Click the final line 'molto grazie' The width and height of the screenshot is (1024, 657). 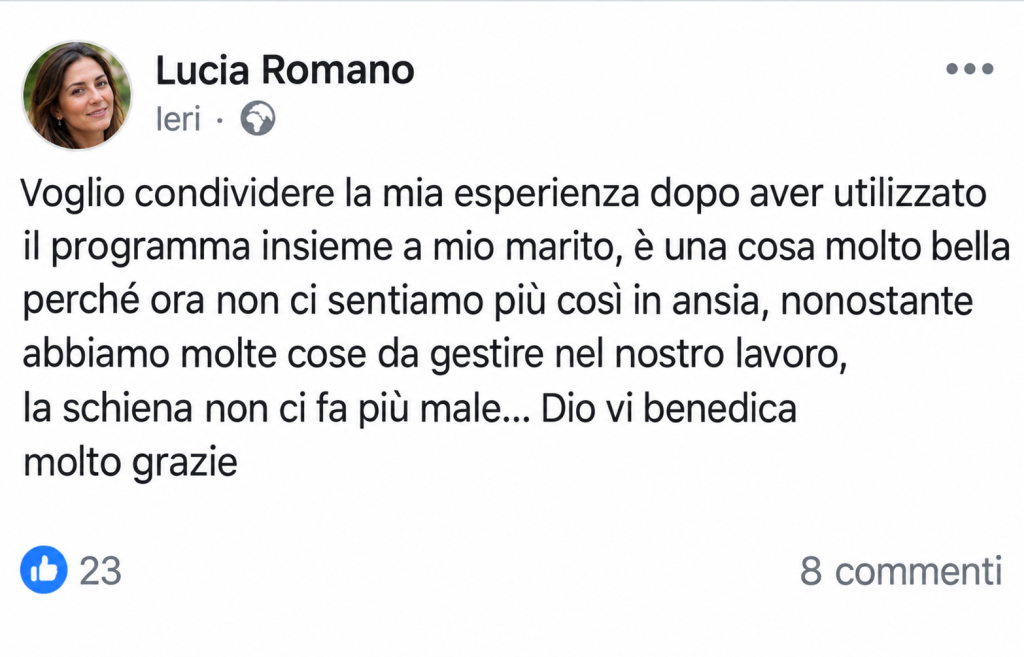(130, 464)
